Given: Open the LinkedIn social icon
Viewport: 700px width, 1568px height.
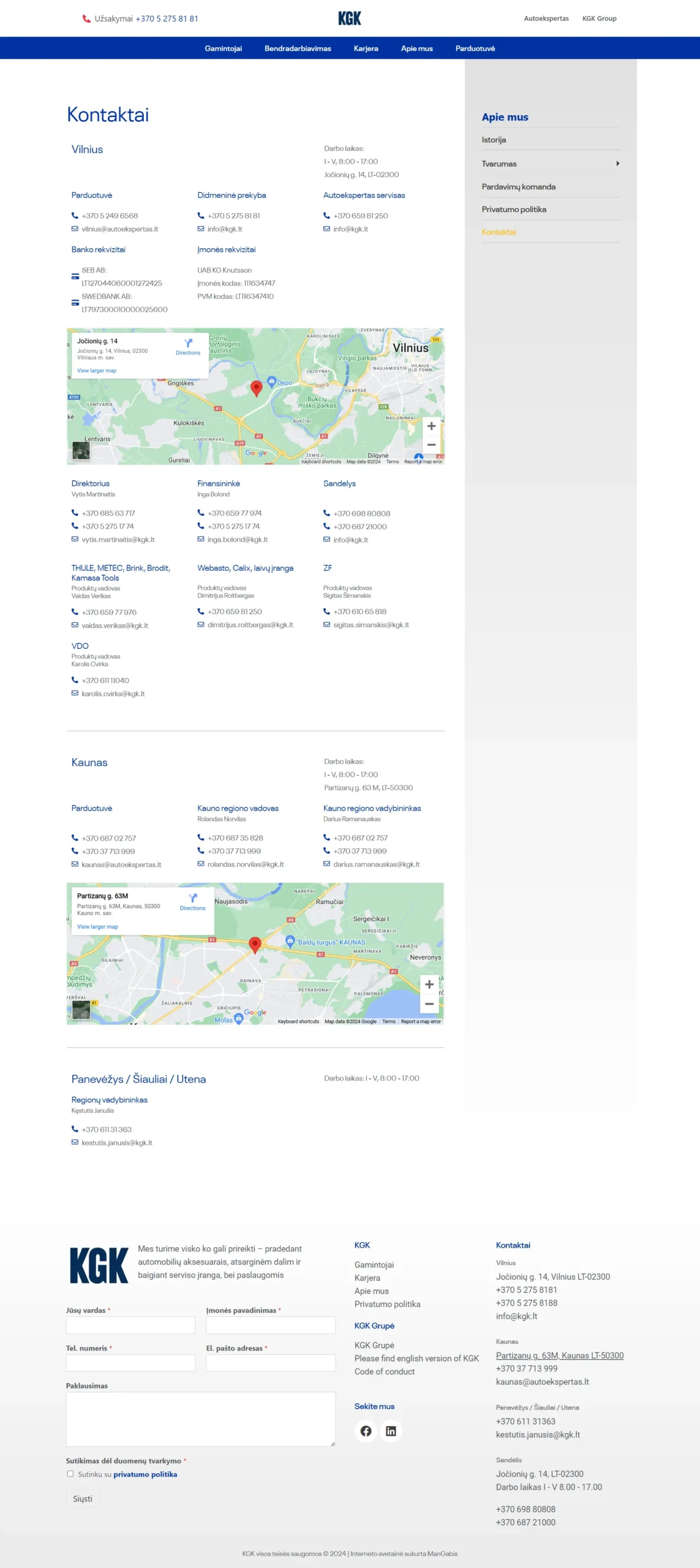Looking at the screenshot, I should tap(391, 1431).
